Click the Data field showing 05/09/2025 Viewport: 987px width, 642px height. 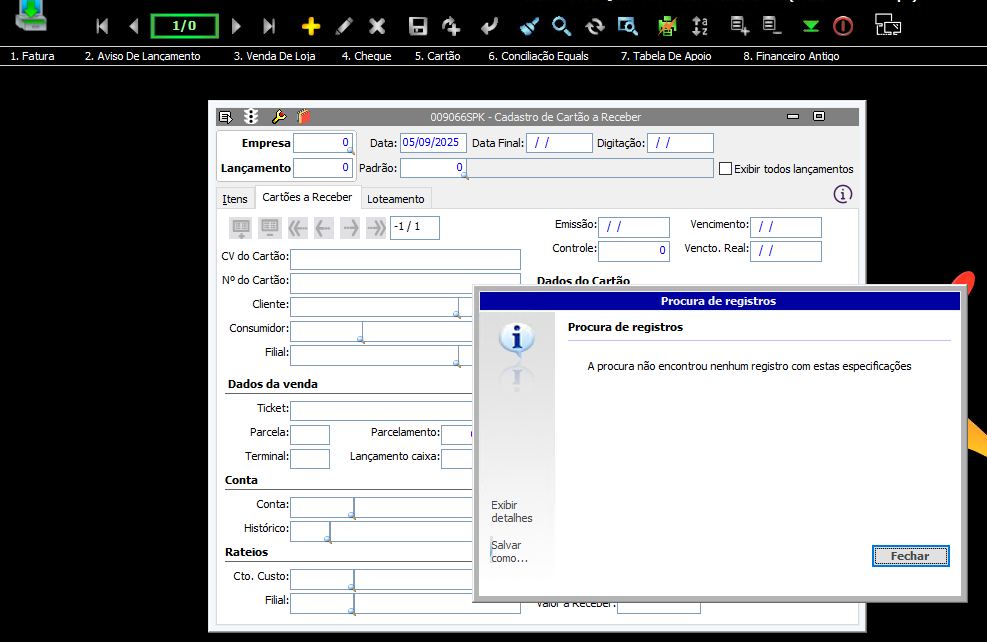coord(433,143)
